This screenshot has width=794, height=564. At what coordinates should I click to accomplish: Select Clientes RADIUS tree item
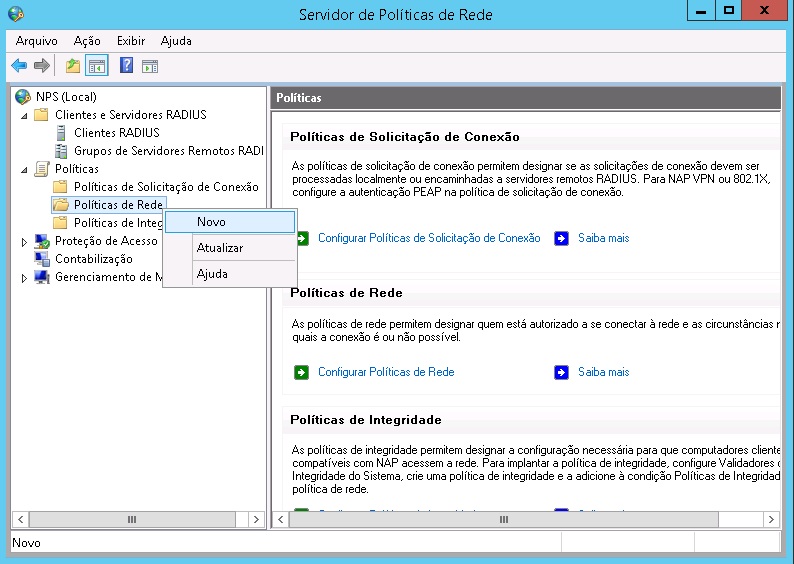116,133
